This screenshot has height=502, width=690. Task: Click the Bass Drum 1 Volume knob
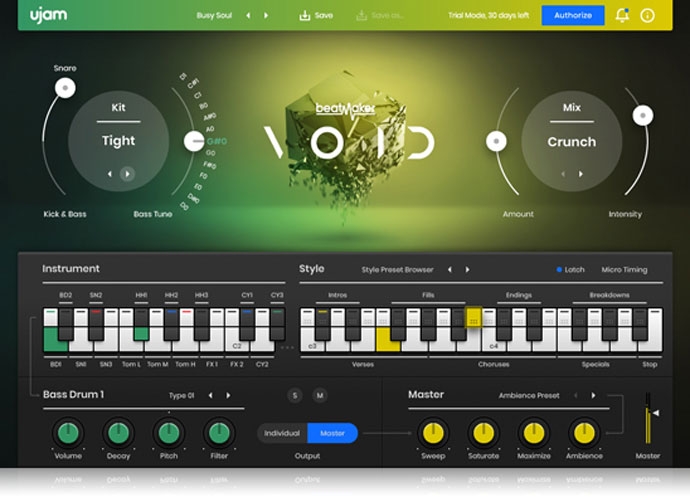[67, 433]
